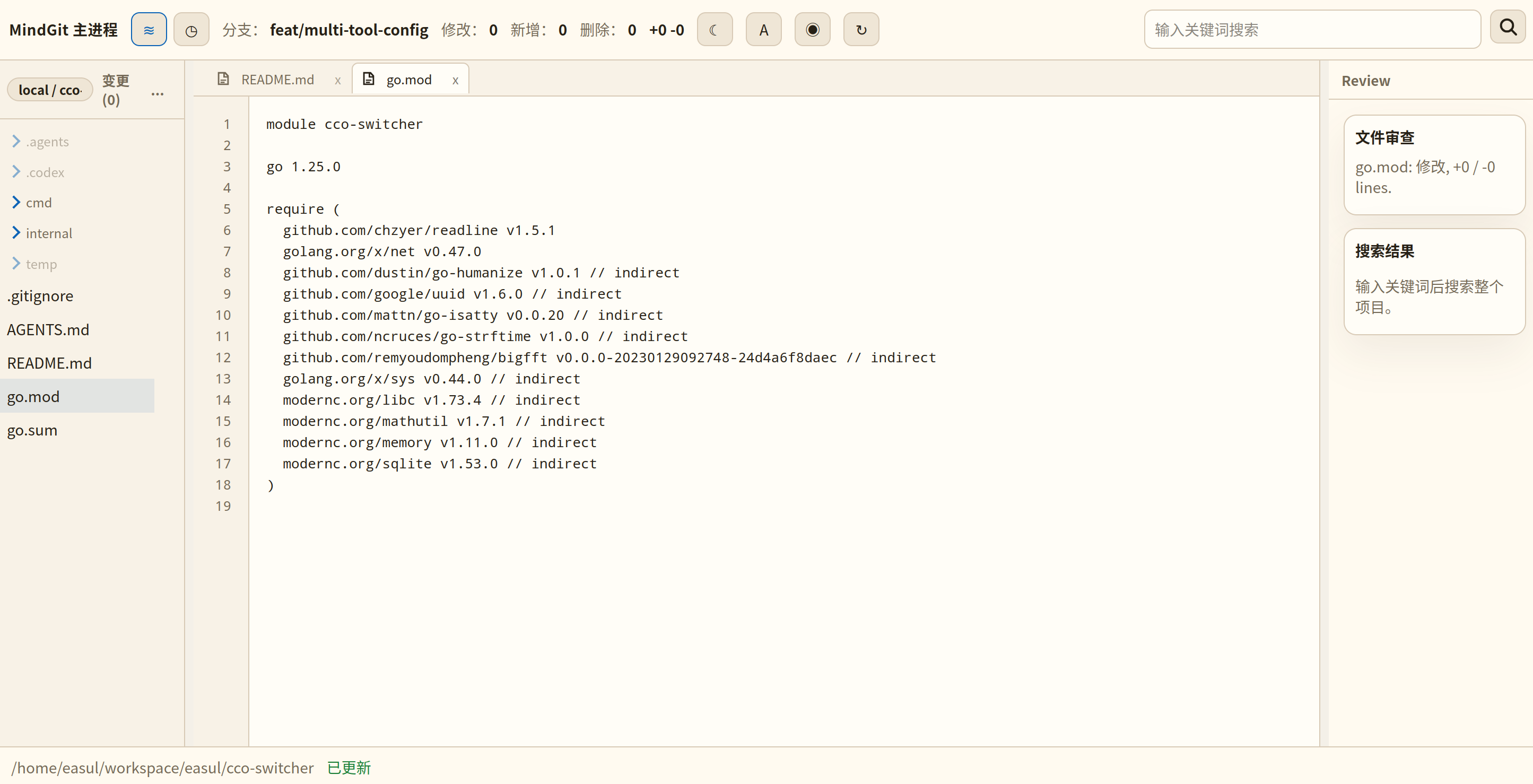Image resolution: width=1533 pixels, height=784 pixels.
Task: Switch to the README.md editor tab
Action: coord(277,80)
